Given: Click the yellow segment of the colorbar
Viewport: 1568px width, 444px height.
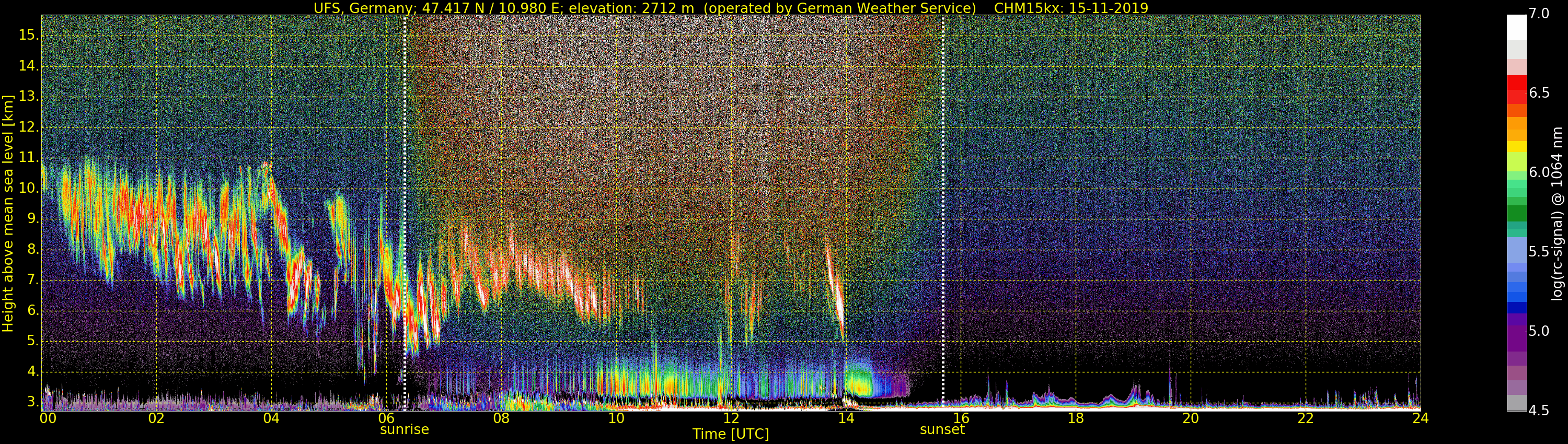Looking at the screenshot, I should [x=1517, y=147].
